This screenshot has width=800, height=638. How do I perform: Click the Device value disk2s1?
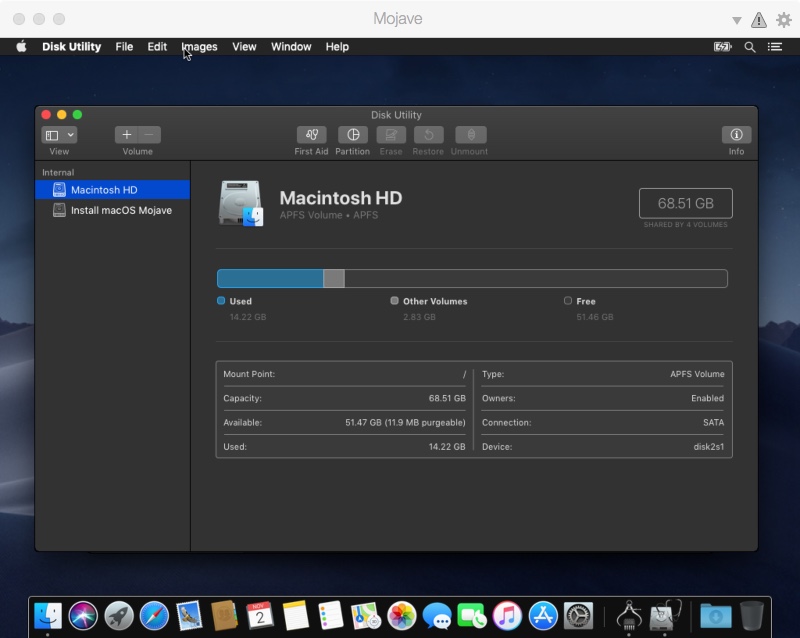[x=709, y=447]
